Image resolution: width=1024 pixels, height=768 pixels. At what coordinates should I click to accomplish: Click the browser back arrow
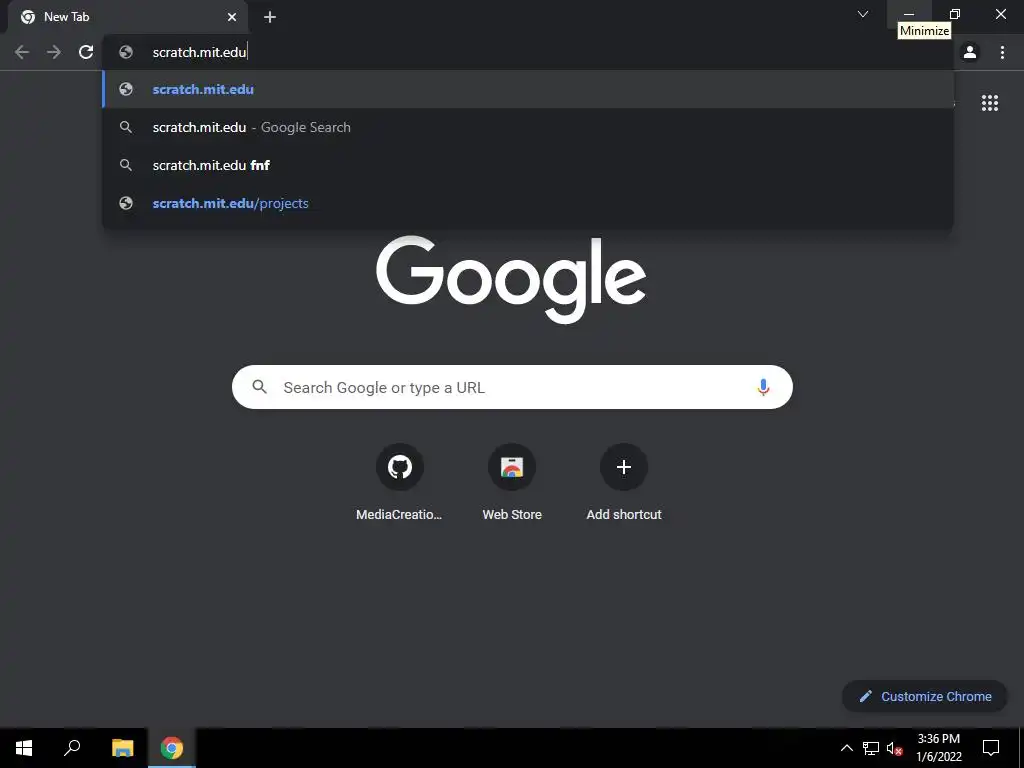click(x=22, y=52)
